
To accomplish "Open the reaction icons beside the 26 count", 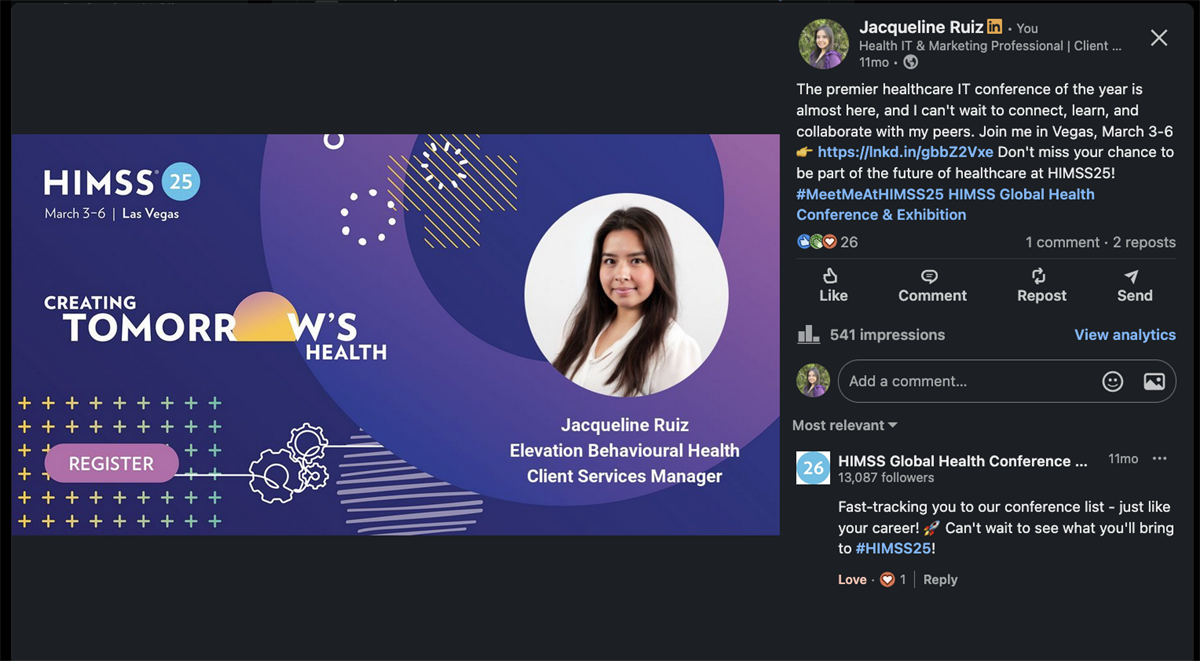I will 817,242.
